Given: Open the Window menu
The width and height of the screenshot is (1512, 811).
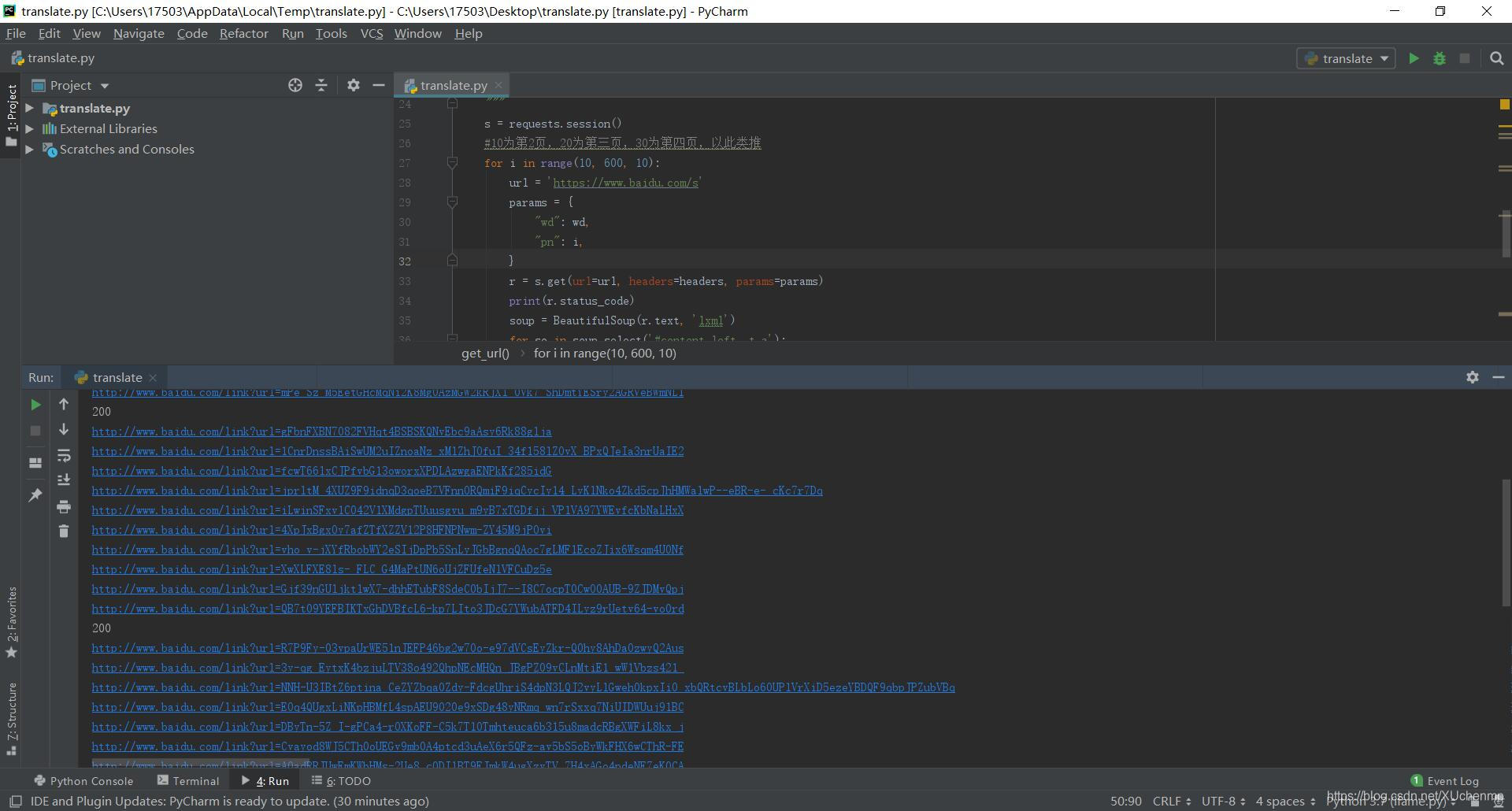Looking at the screenshot, I should pyautogui.click(x=417, y=33).
